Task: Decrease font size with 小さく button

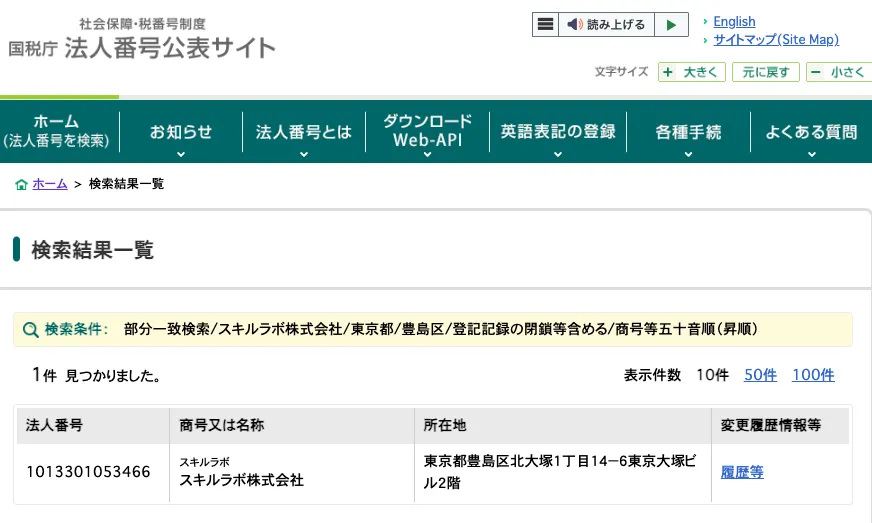Action: (x=839, y=72)
